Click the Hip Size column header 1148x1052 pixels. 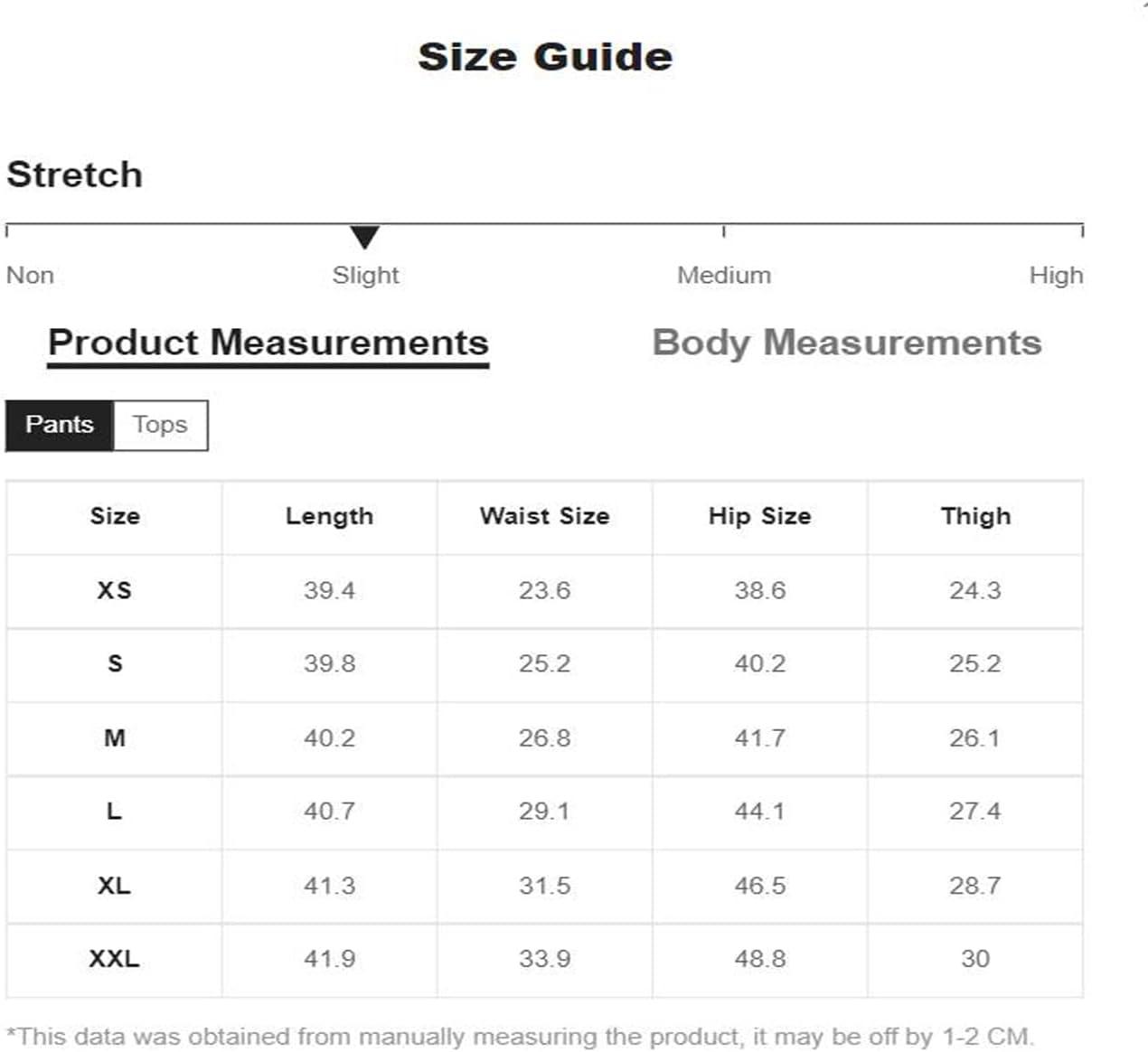click(x=759, y=516)
